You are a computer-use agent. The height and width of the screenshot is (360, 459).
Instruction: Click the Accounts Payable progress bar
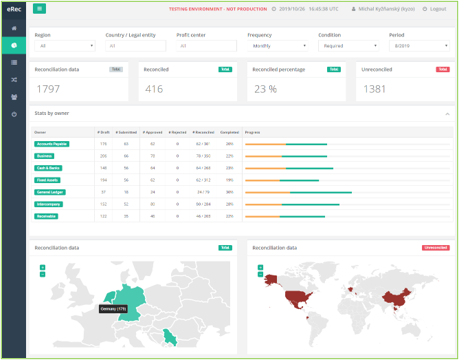pyautogui.click(x=347, y=144)
